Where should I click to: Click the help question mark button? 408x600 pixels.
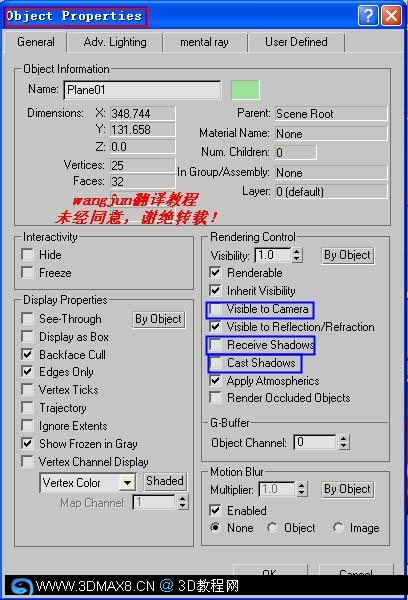point(368,16)
